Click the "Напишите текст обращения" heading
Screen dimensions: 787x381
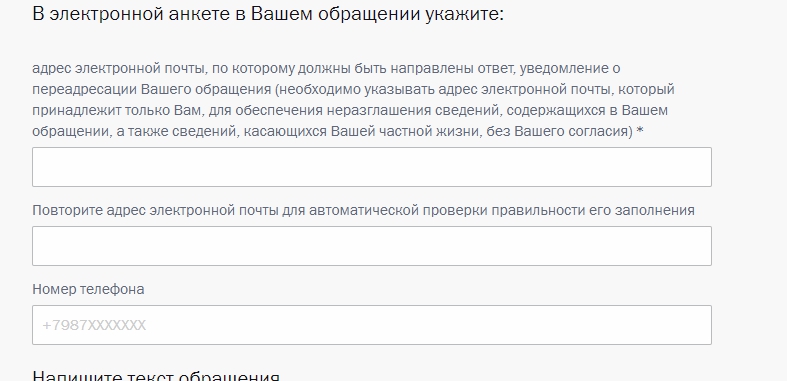(156, 375)
